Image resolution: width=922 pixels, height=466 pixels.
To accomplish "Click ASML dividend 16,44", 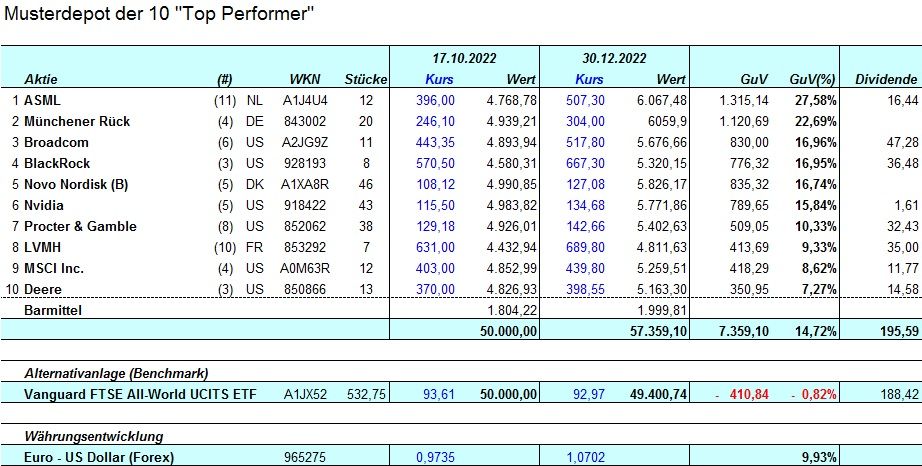I will (x=904, y=100).
